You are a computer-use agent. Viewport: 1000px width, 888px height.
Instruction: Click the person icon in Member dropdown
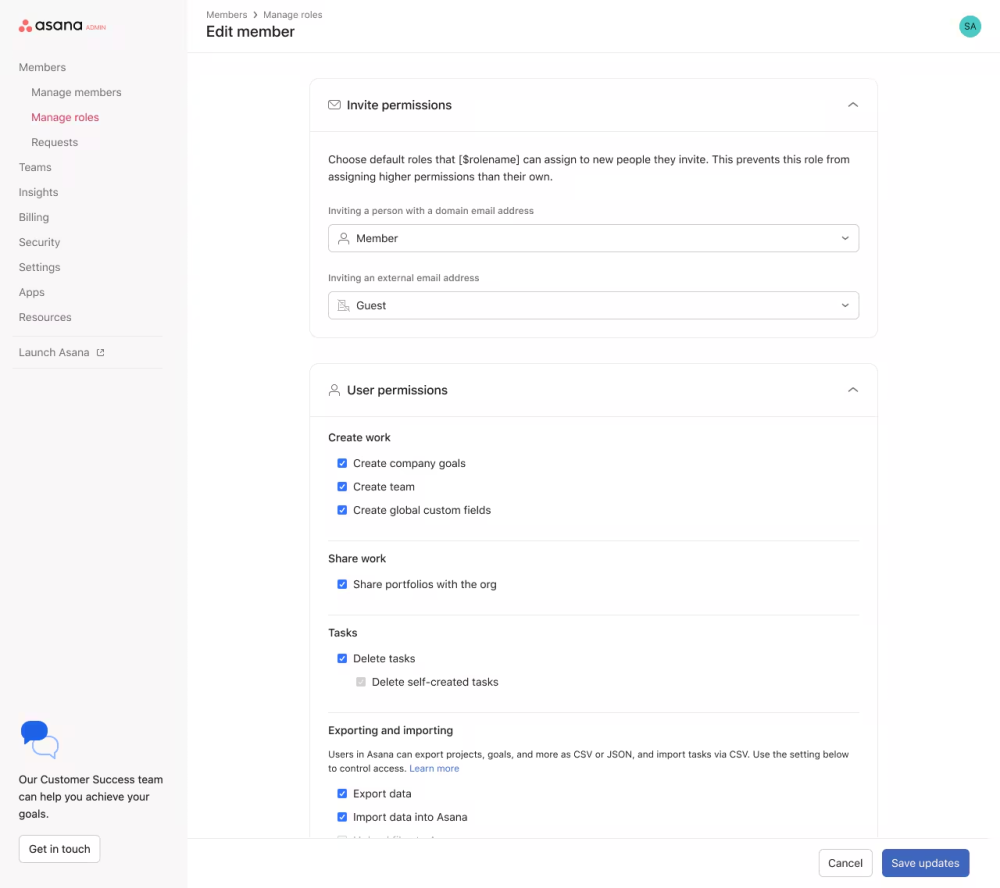coord(344,239)
